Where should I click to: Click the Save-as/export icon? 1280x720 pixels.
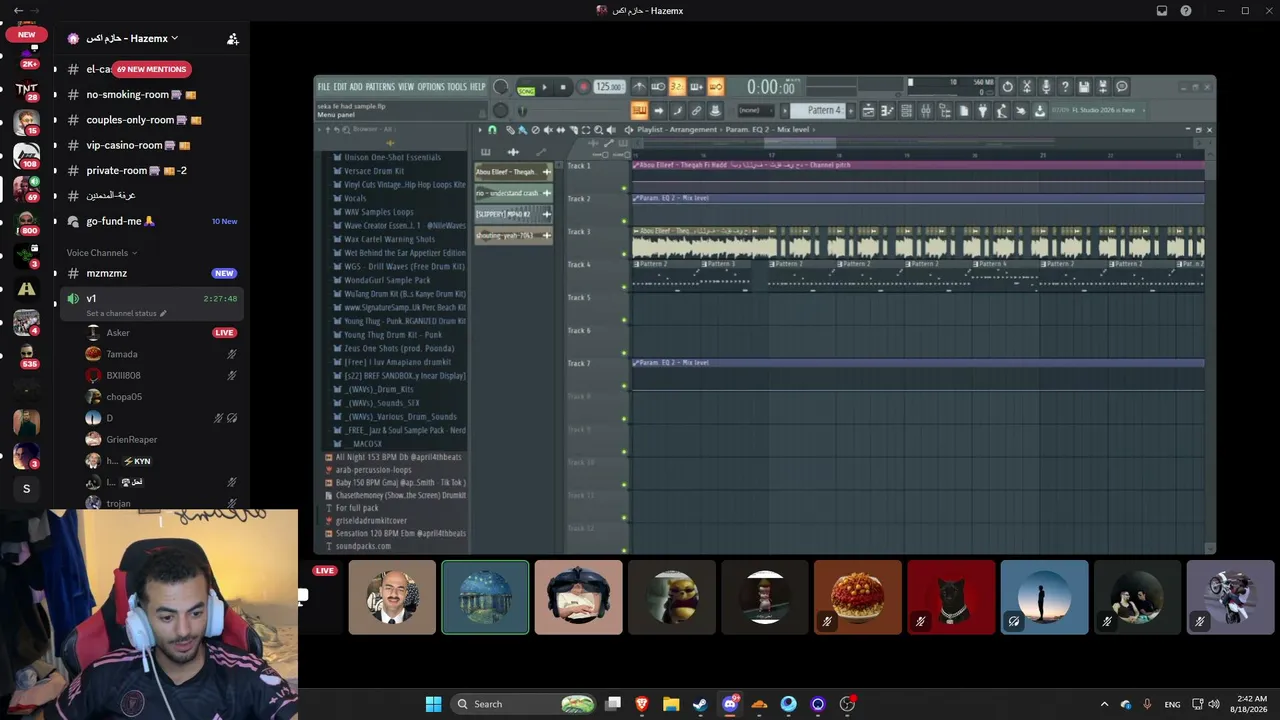(x=1103, y=87)
